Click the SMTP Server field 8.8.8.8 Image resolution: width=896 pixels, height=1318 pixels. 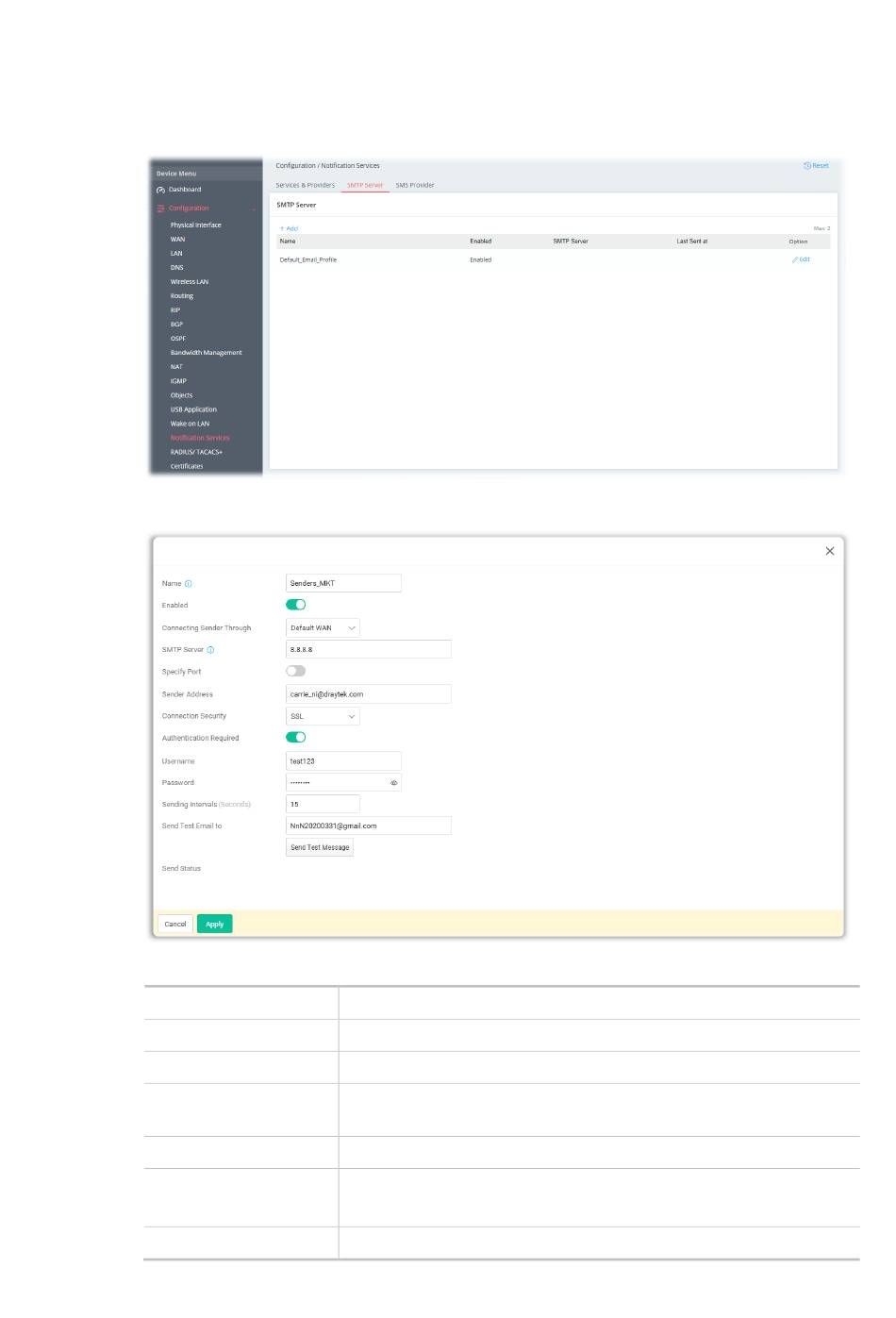tap(369, 650)
